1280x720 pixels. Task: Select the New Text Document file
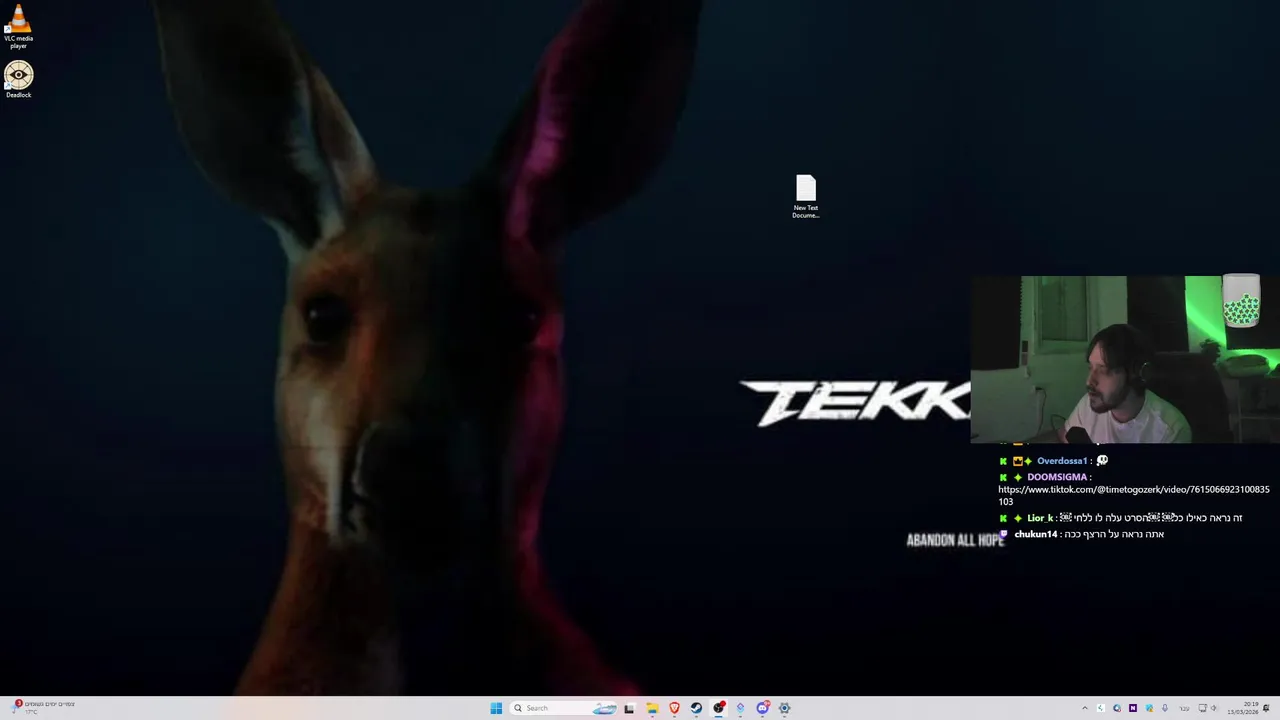click(806, 197)
